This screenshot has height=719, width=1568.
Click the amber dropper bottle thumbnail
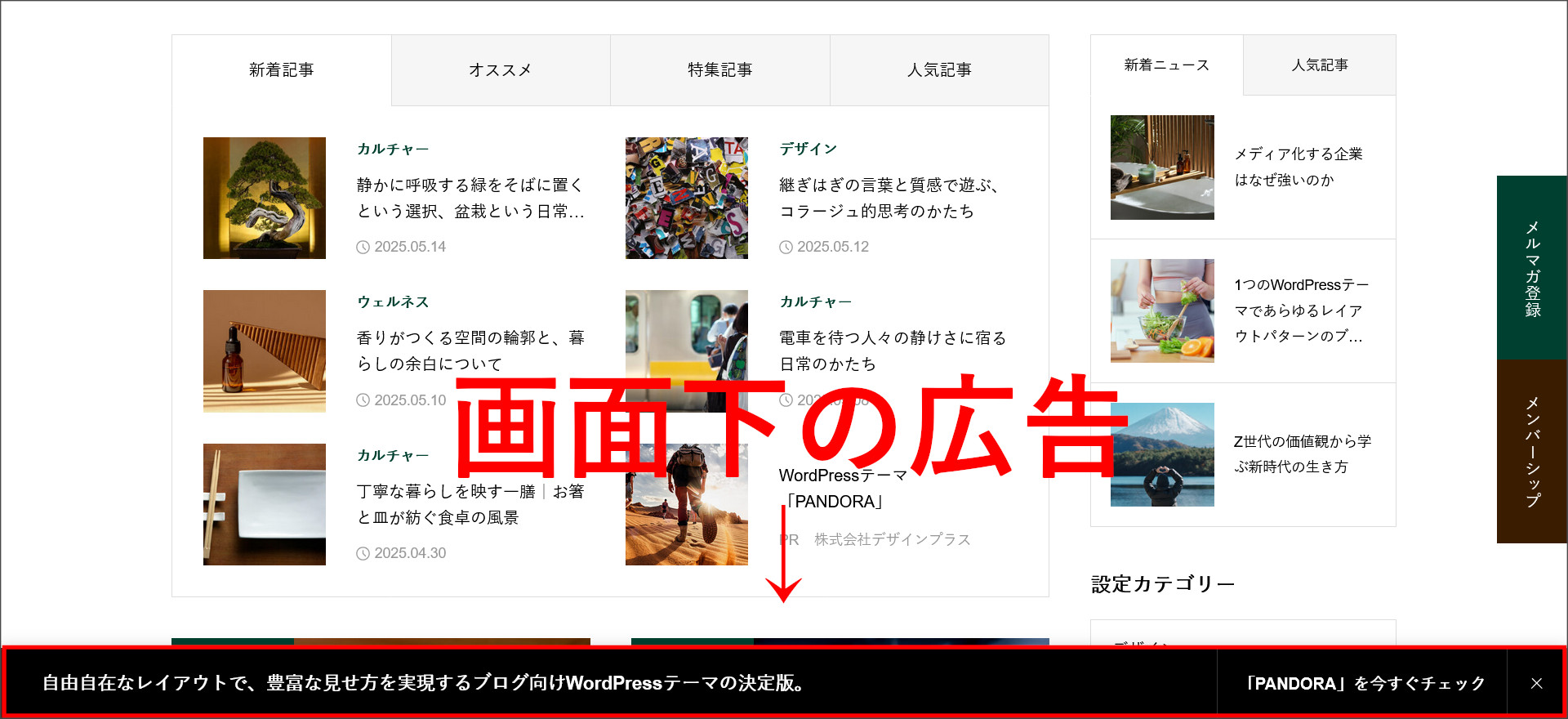click(x=265, y=351)
